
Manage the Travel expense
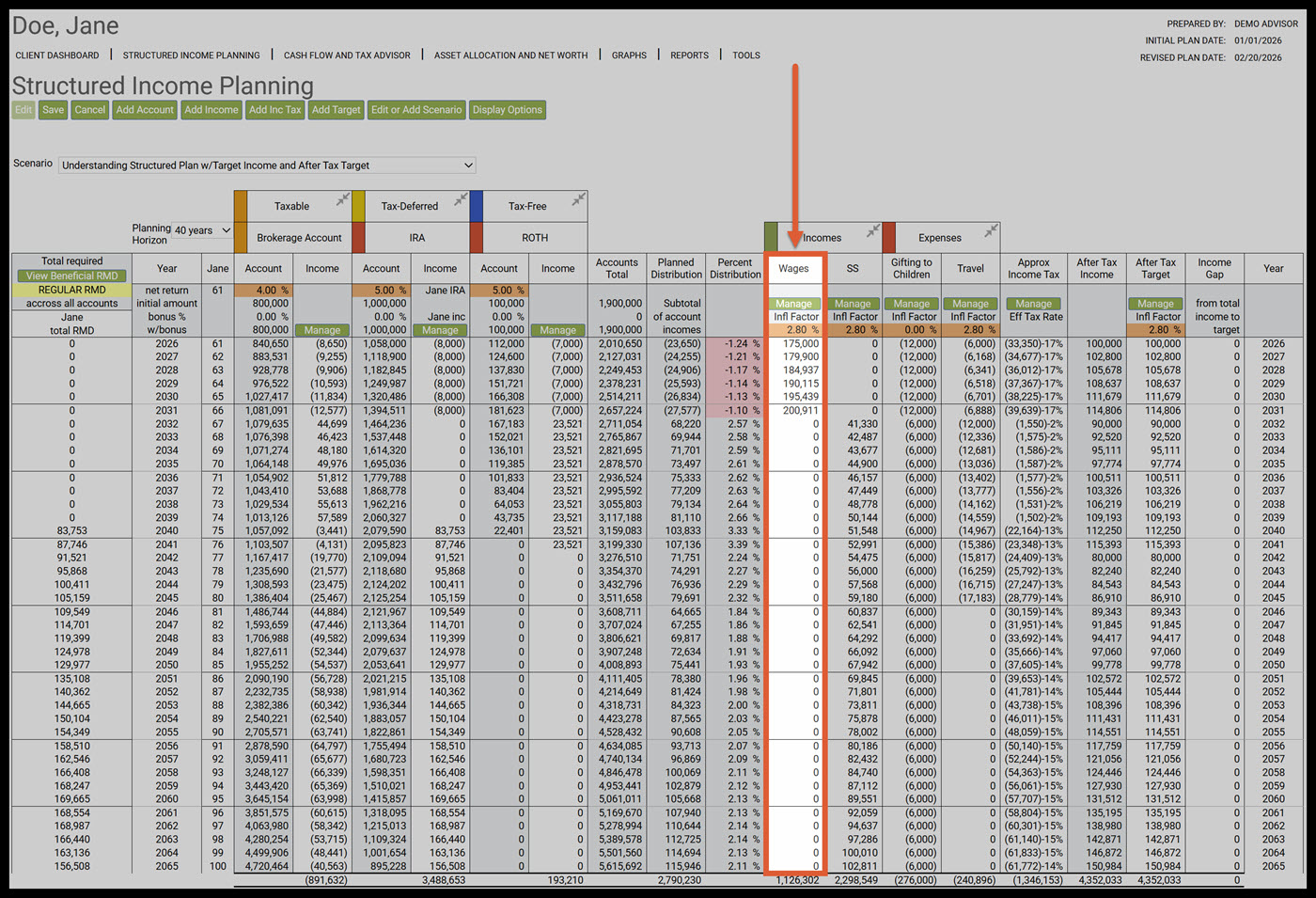click(971, 304)
